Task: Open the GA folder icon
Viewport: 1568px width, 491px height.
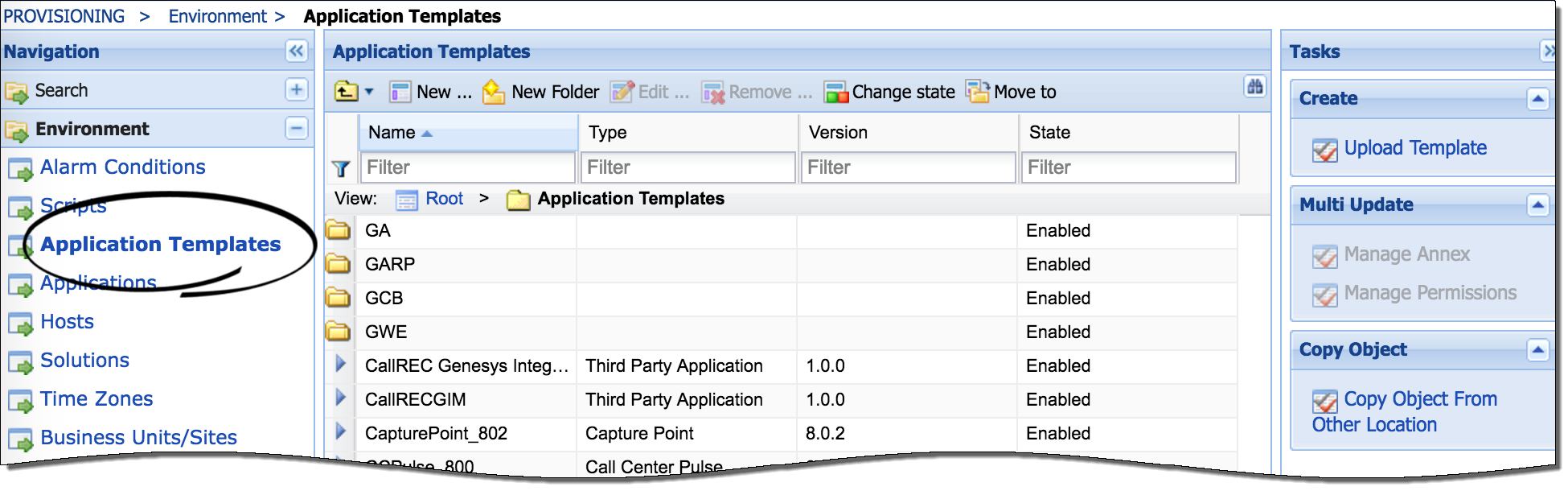Action: coord(337,230)
